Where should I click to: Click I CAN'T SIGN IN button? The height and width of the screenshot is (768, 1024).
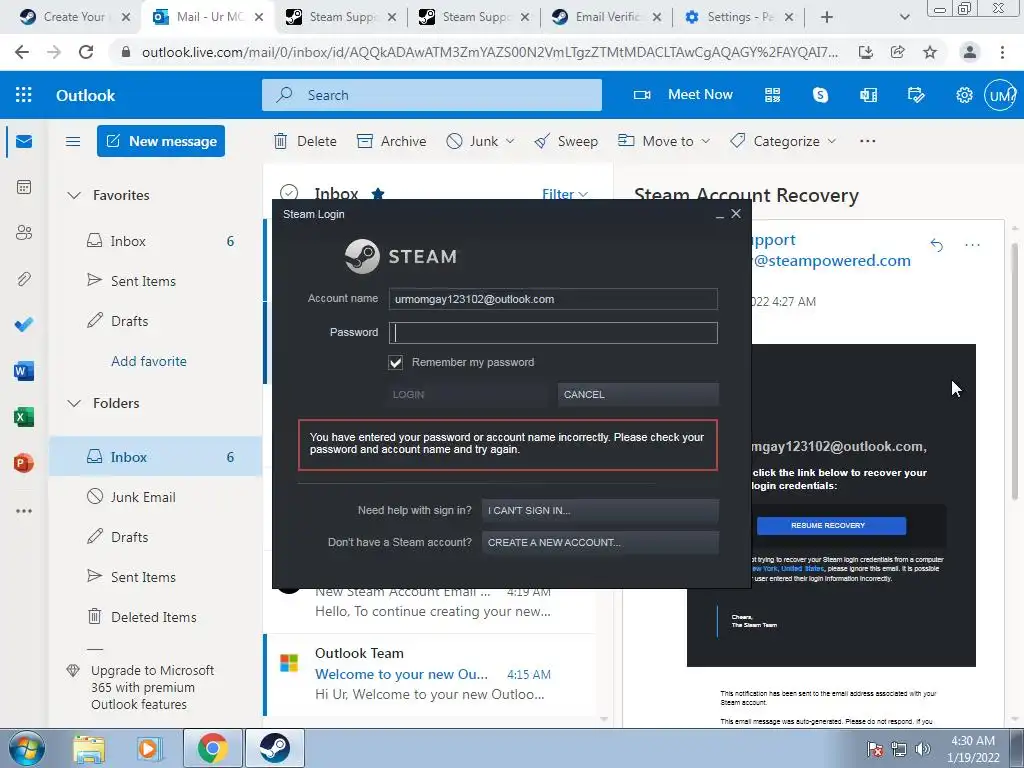600,511
